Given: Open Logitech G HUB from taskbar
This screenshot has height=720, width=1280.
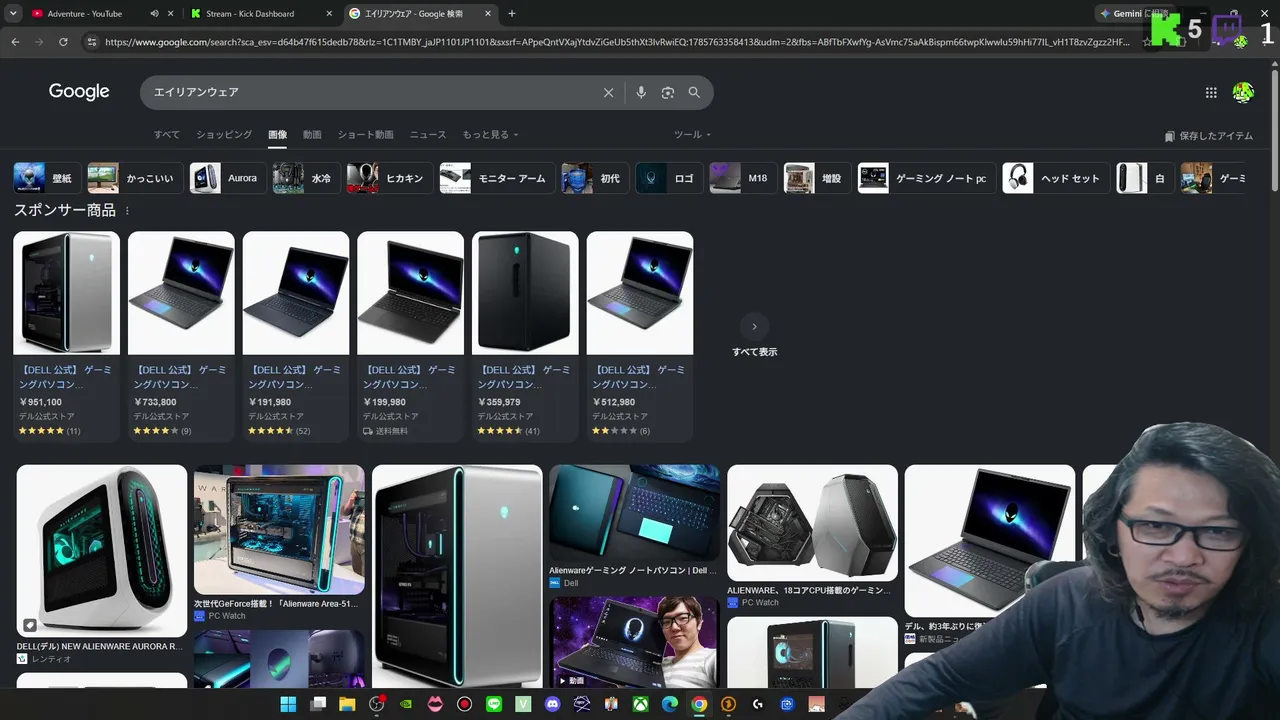Looking at the screenshot, I should coord(757,704).
